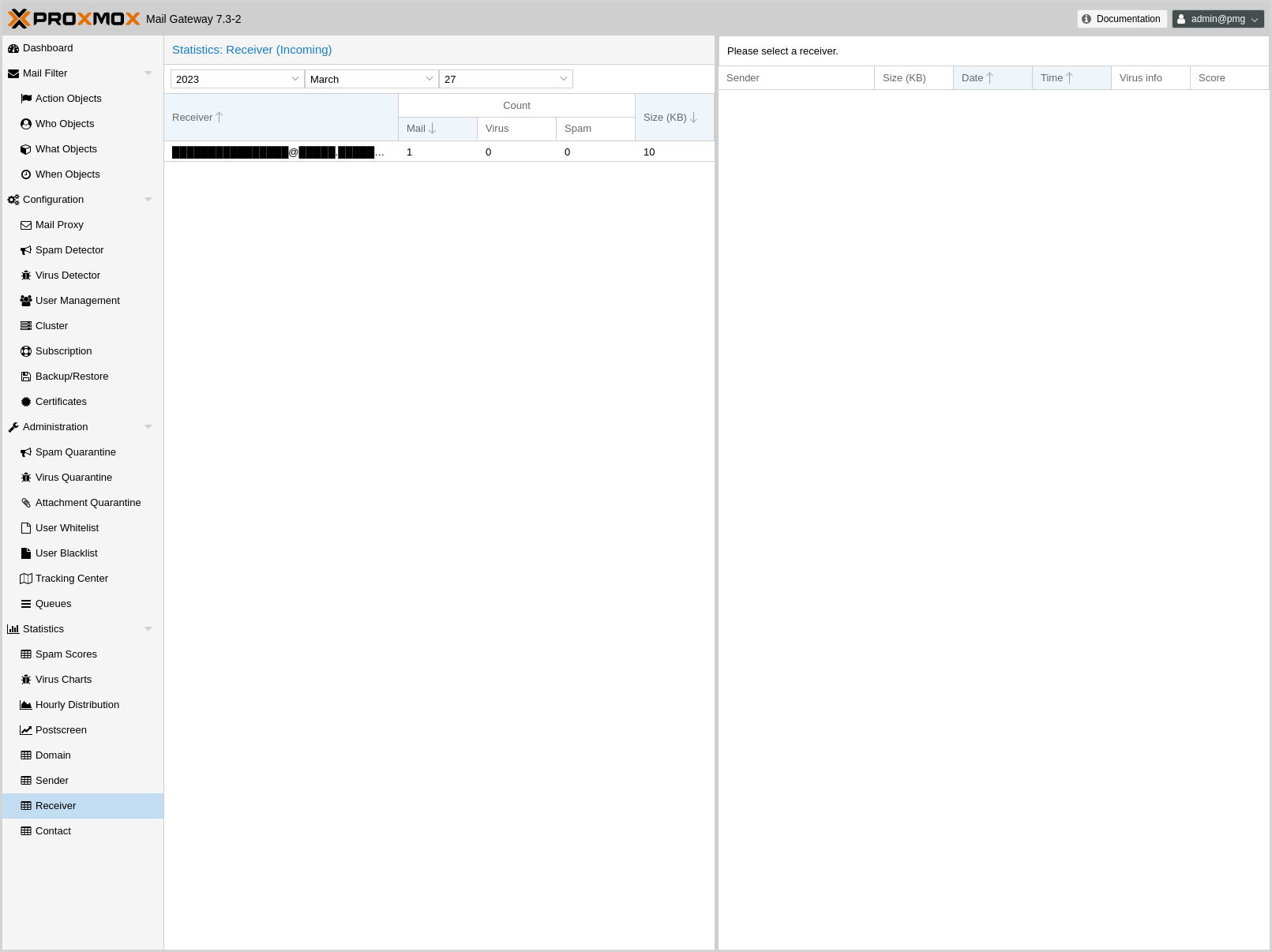Click the Virus Detector bug icon
The width and height of the screenshot is (1272, 952).
26,275
